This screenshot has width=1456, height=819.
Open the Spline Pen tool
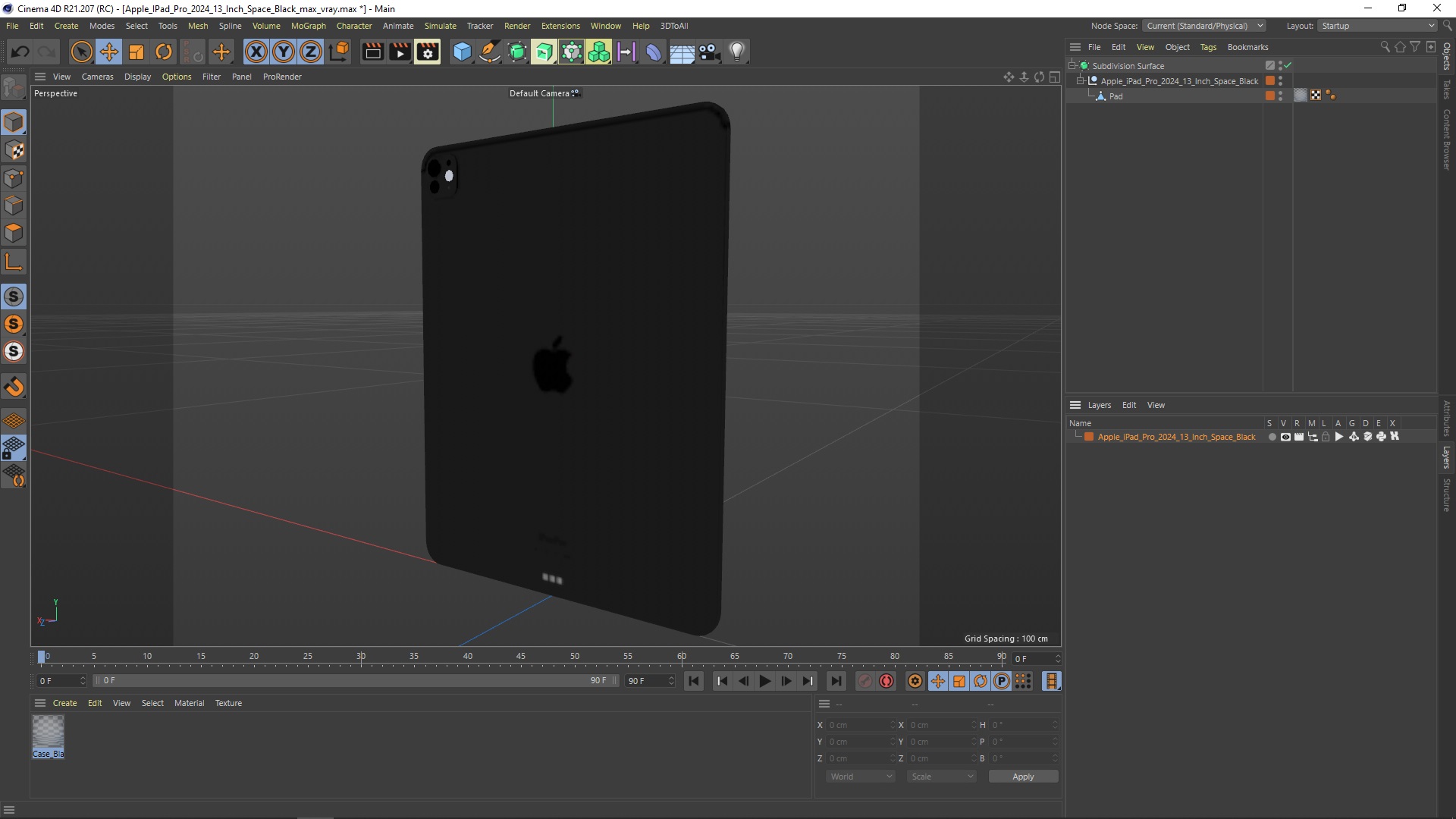click(490, 52)
